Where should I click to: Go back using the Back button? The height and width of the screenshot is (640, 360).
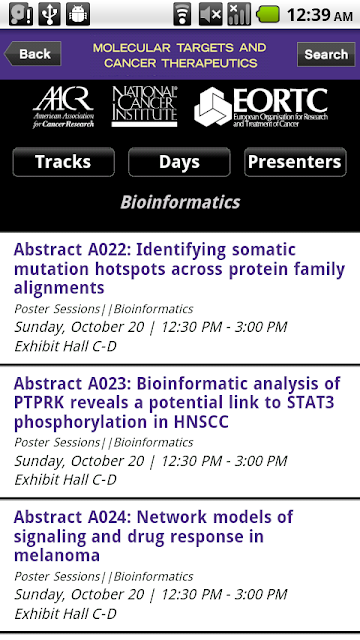[x=33, y=54]
